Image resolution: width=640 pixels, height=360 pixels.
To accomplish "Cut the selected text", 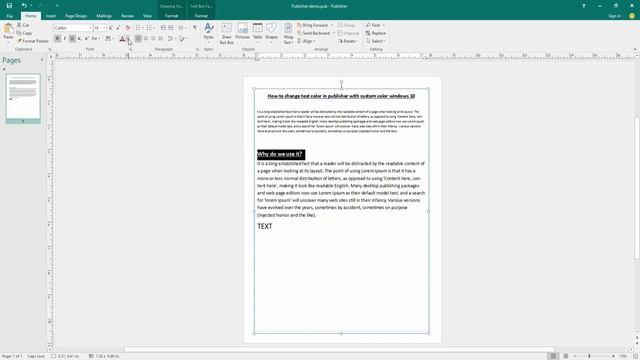I will pos(23,25).
